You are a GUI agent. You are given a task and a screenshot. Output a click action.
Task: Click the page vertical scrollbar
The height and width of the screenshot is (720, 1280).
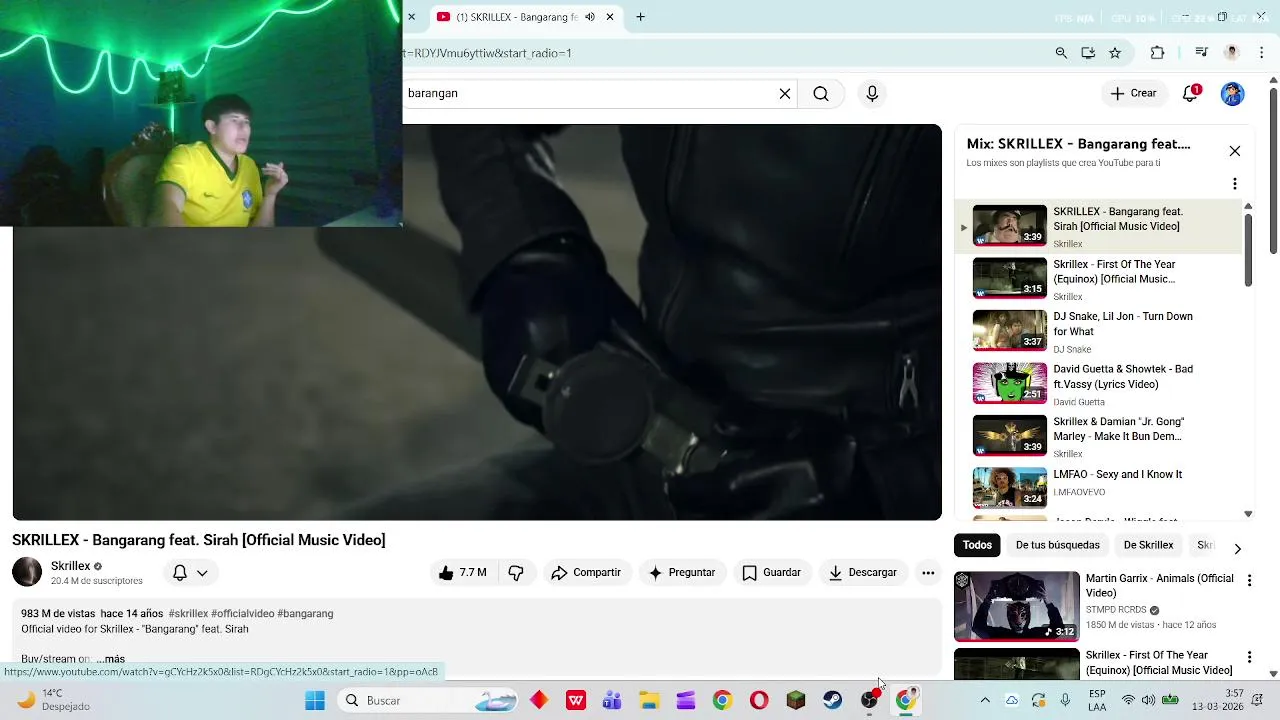tap(1273, 172)
